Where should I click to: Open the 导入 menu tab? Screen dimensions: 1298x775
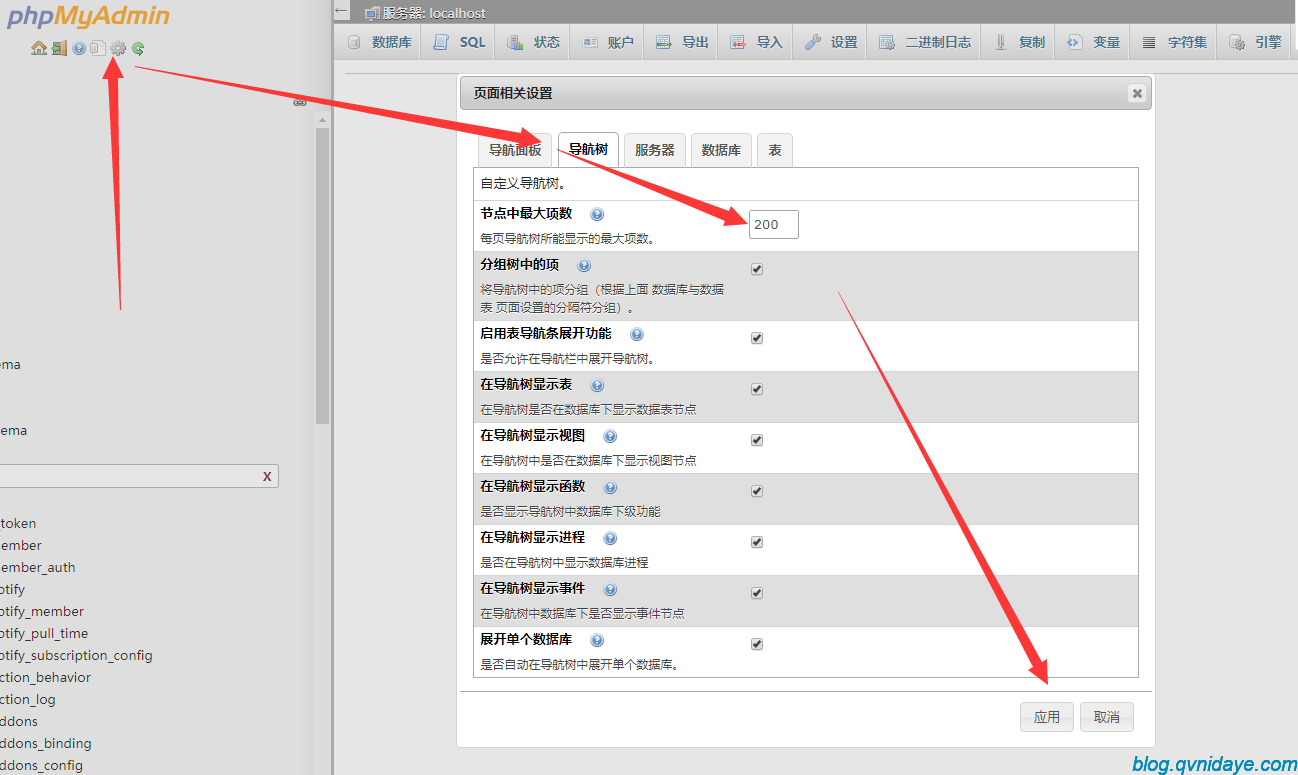pyautogui.click(x=756, y=42)
